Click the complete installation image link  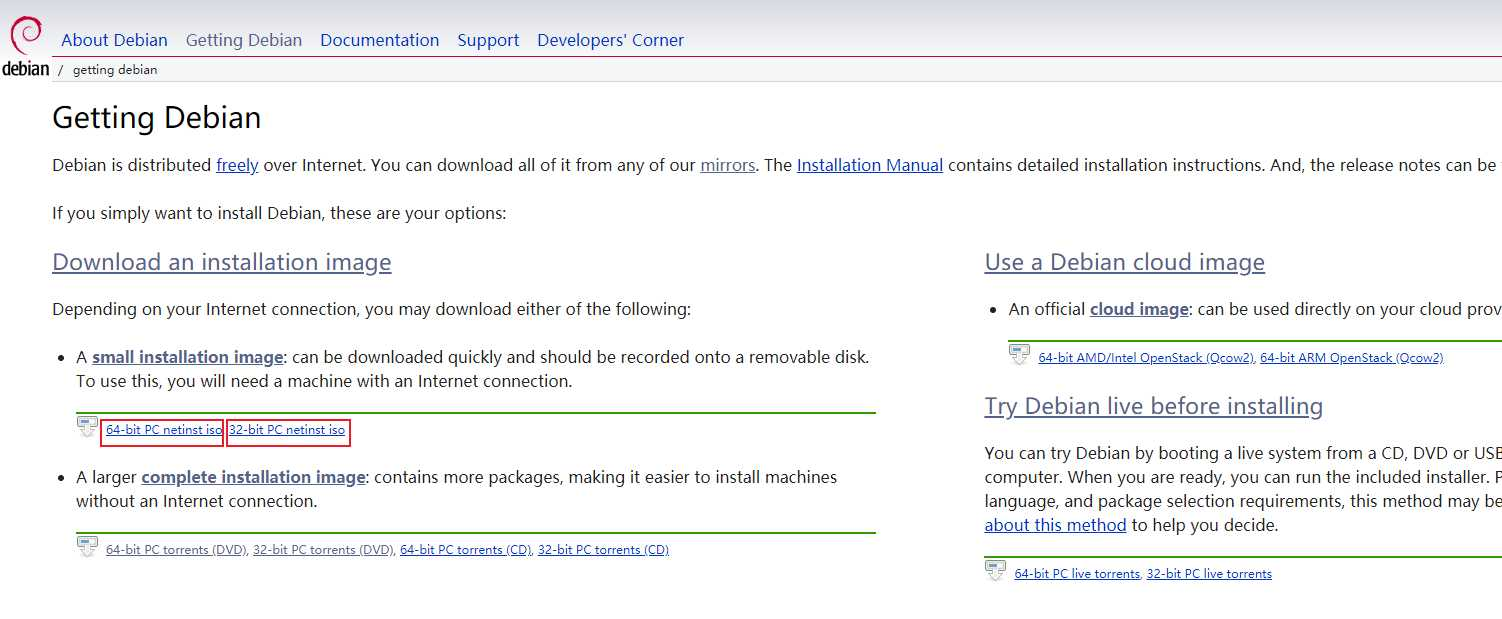pyautogui.click(x=253, y=477)
